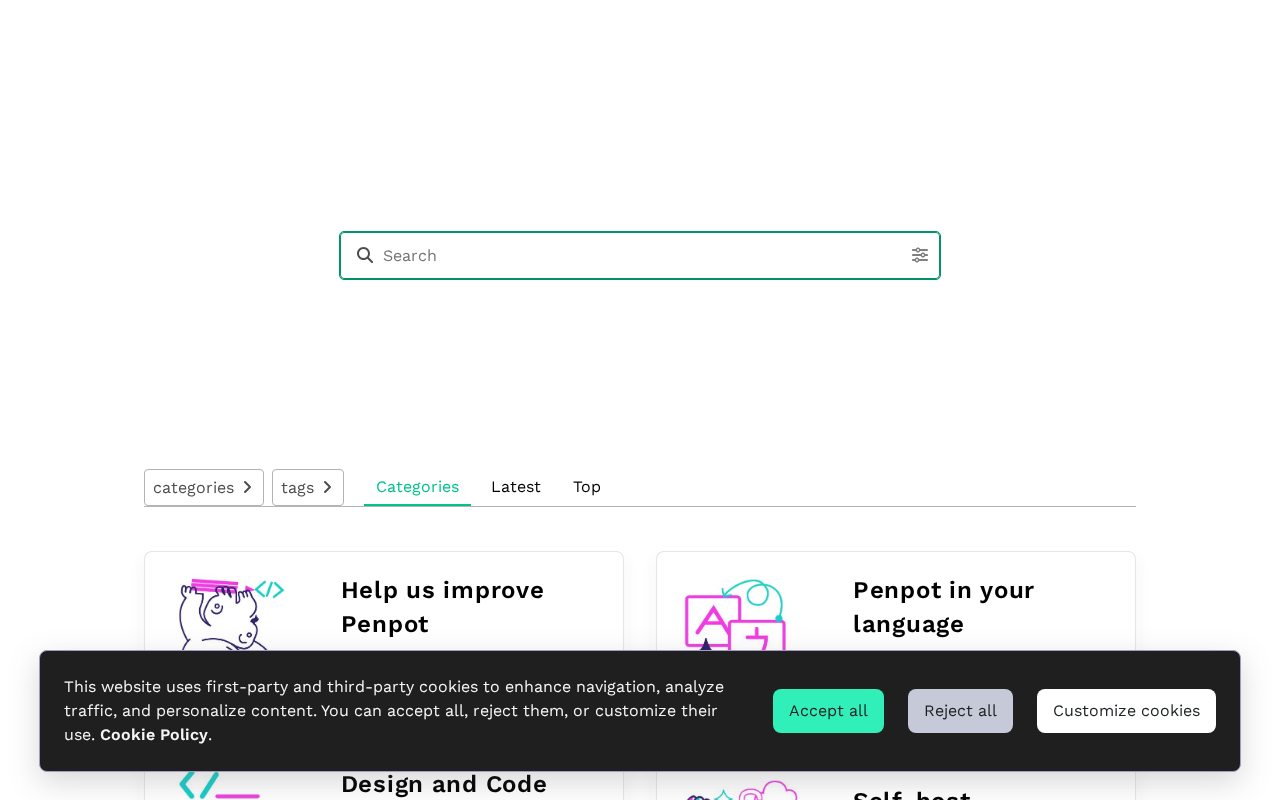Open the Cookie Policy link
The height and width of the screenshot is (800, 1280).
click(154, 735)
